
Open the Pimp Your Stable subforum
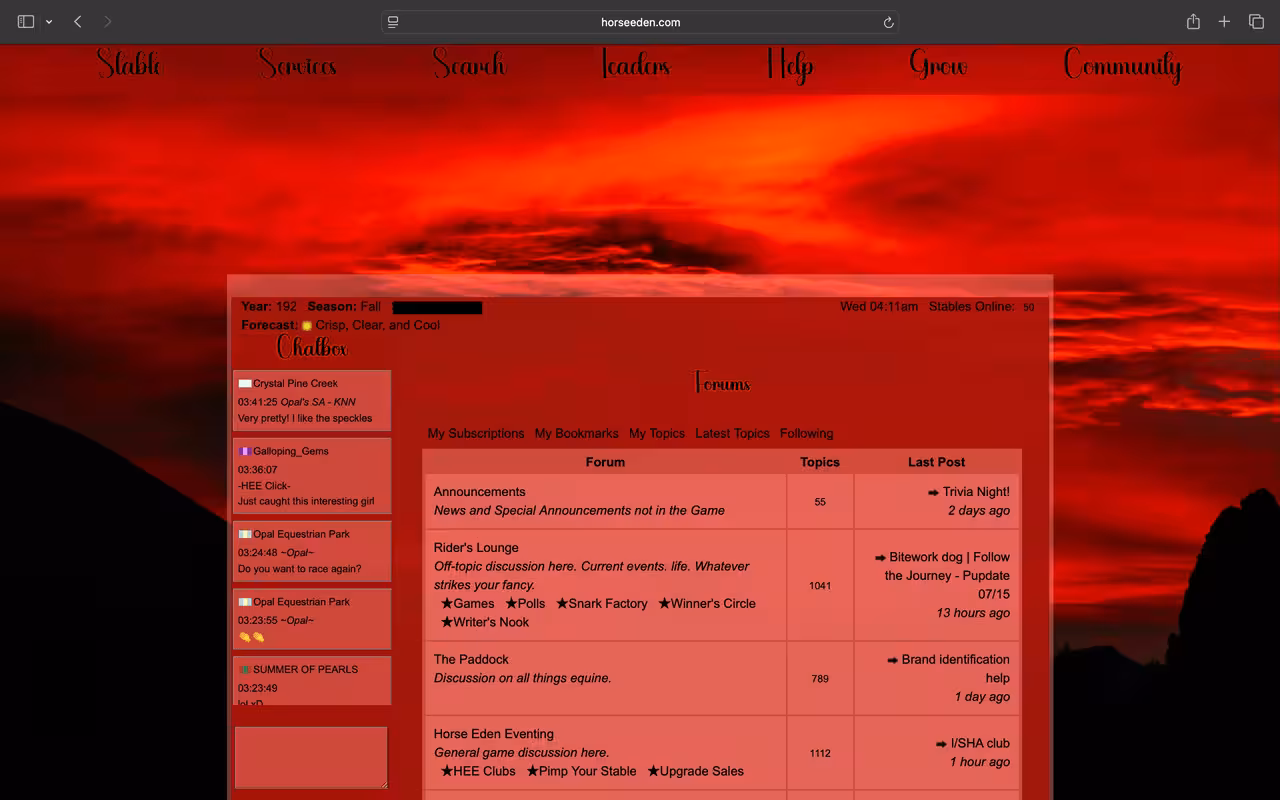[581, 771]
